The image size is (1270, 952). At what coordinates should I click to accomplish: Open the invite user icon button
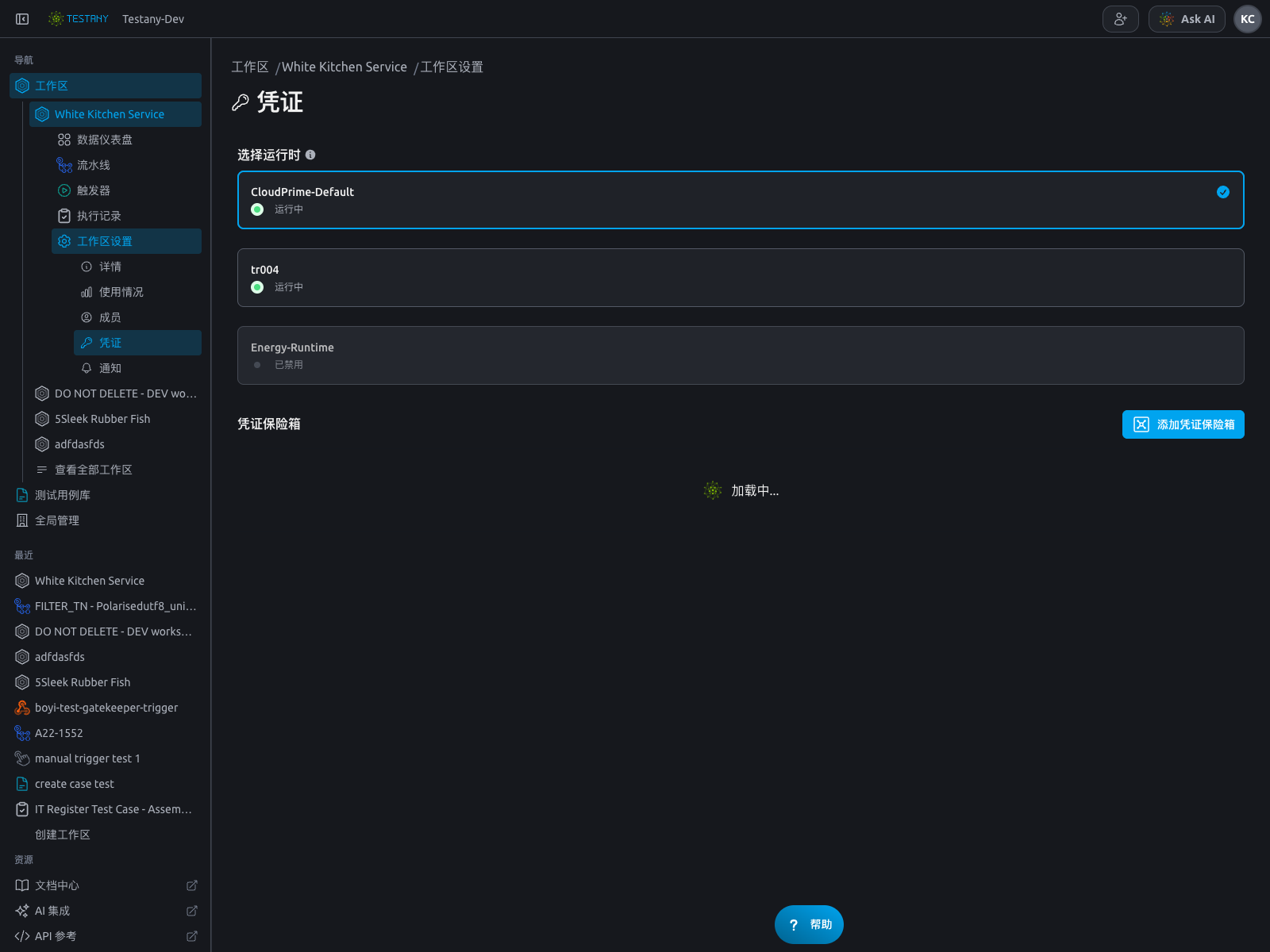pyautogui.click(x=1120, y=19)
